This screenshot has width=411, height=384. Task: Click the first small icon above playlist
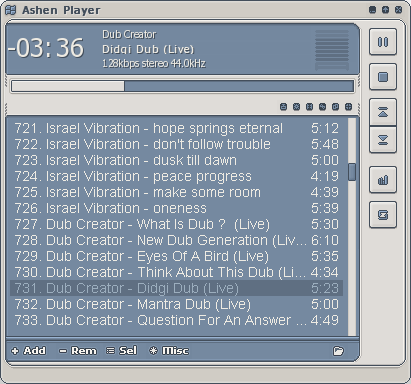pos(283,107)
